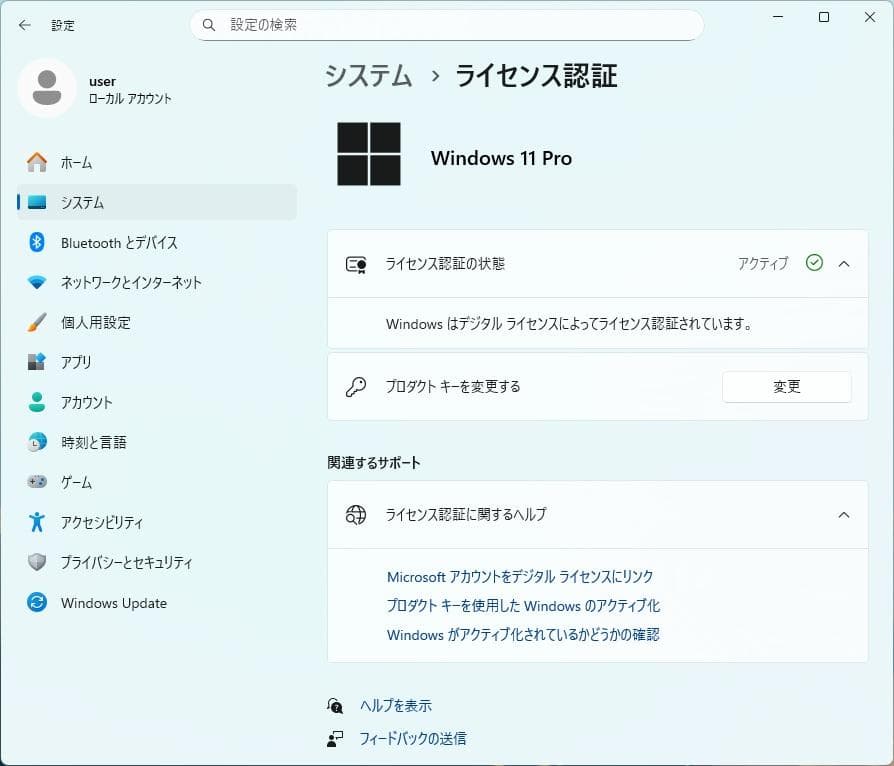Viewport: 894px width, 766px height.
Task: Select the アカウント sidebar icon
Action: tap(33, 402)
